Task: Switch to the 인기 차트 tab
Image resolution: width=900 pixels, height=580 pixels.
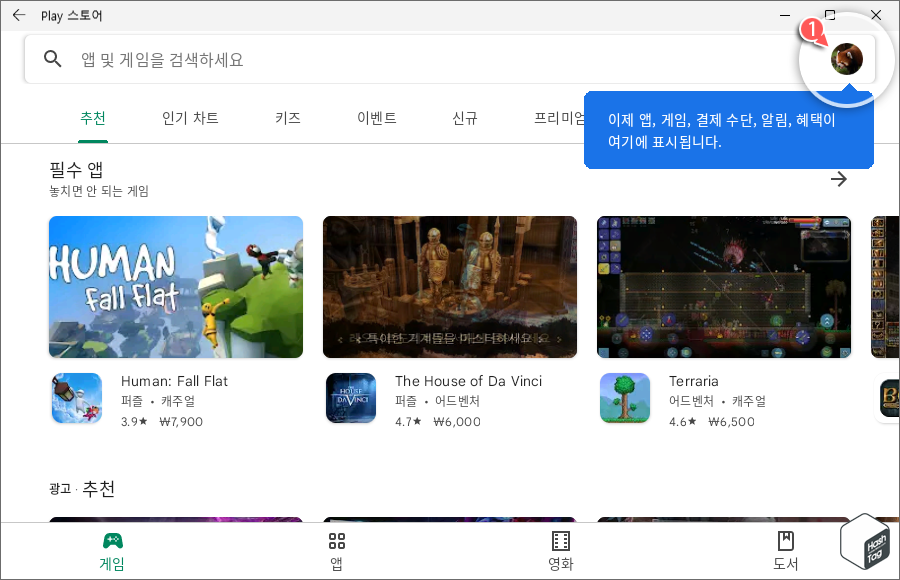Action: [x=190, y=118]
